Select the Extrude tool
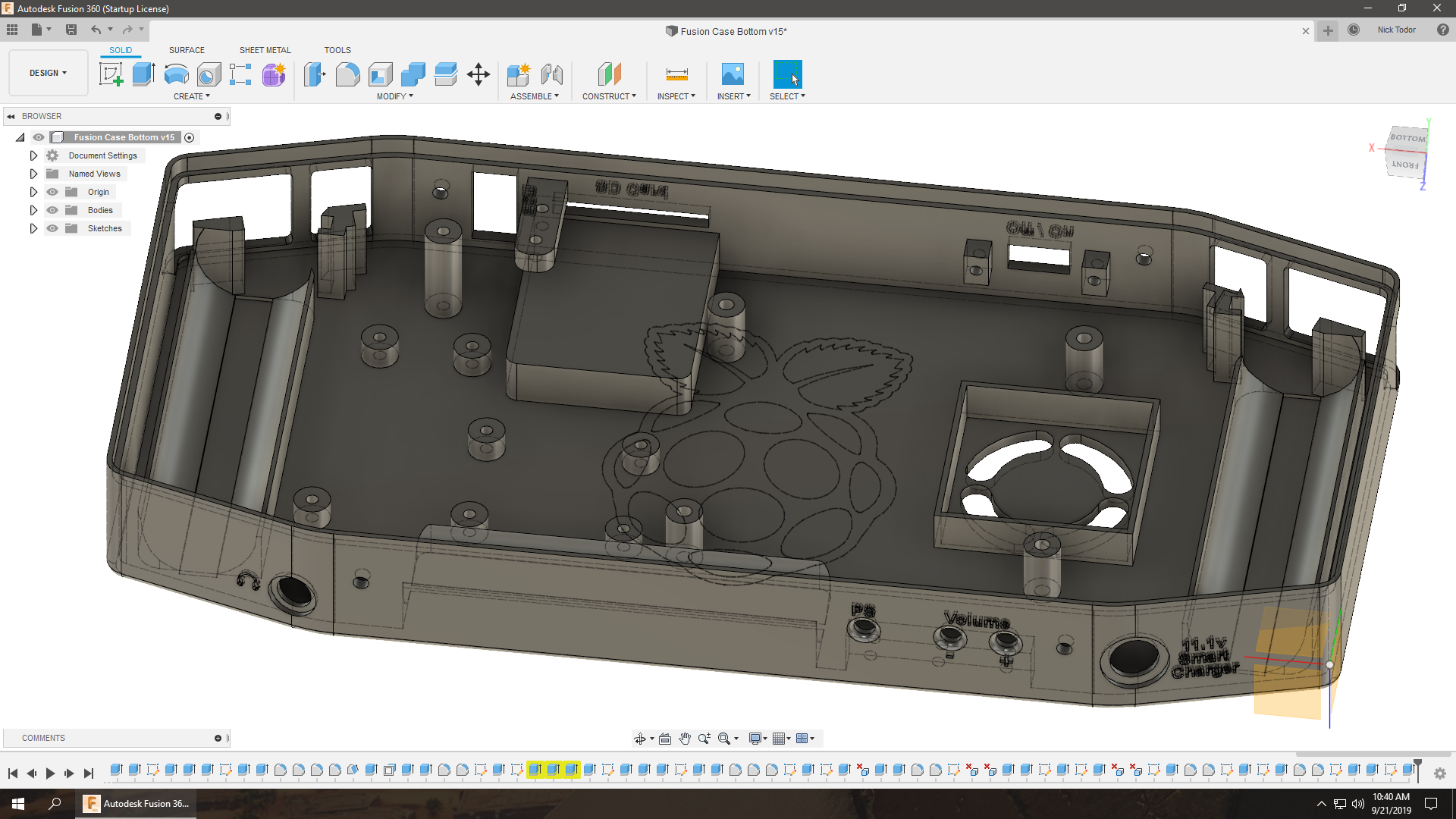The width and height of the screenshot is (1456, 819). coord(143,74)
